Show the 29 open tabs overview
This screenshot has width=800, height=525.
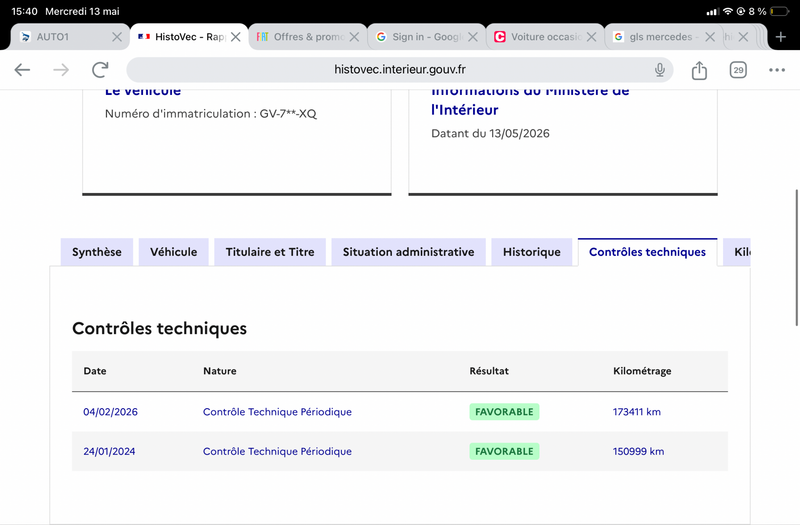pyautogui.click(x=738, y=70)
